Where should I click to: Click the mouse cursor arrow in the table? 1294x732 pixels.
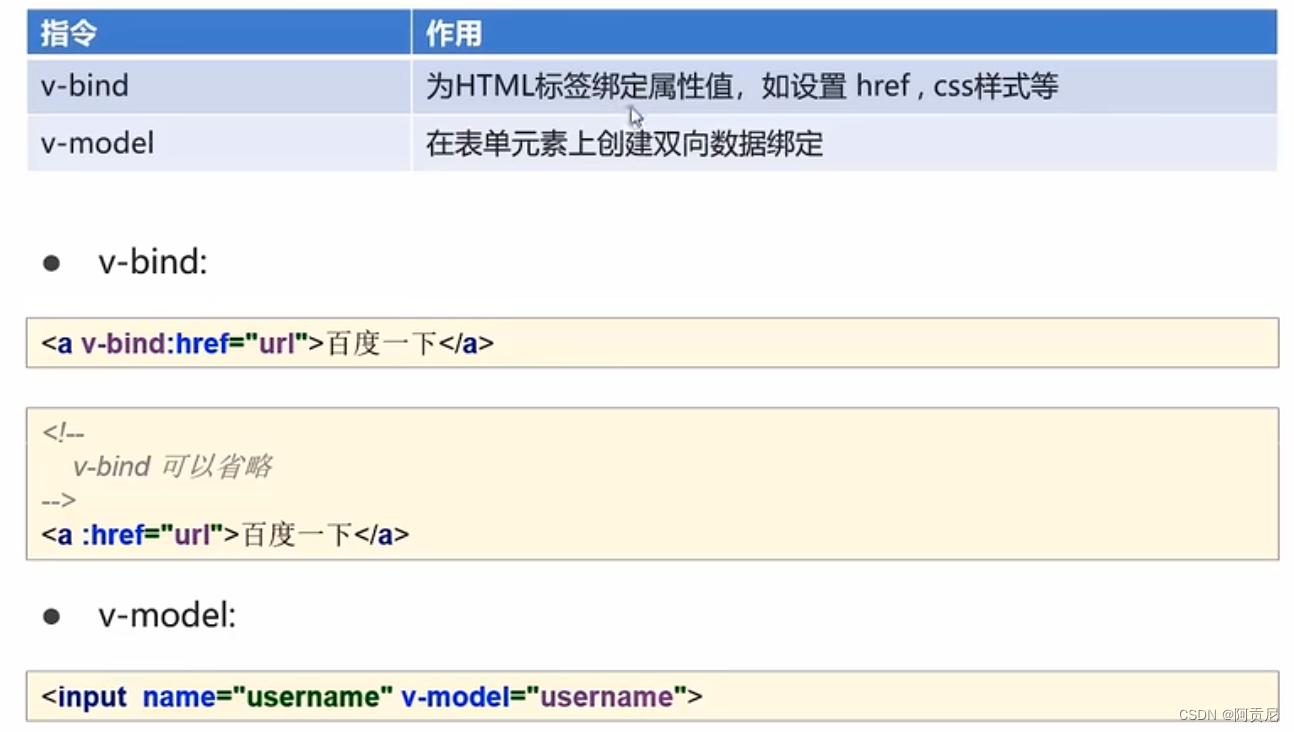point(634,115)
